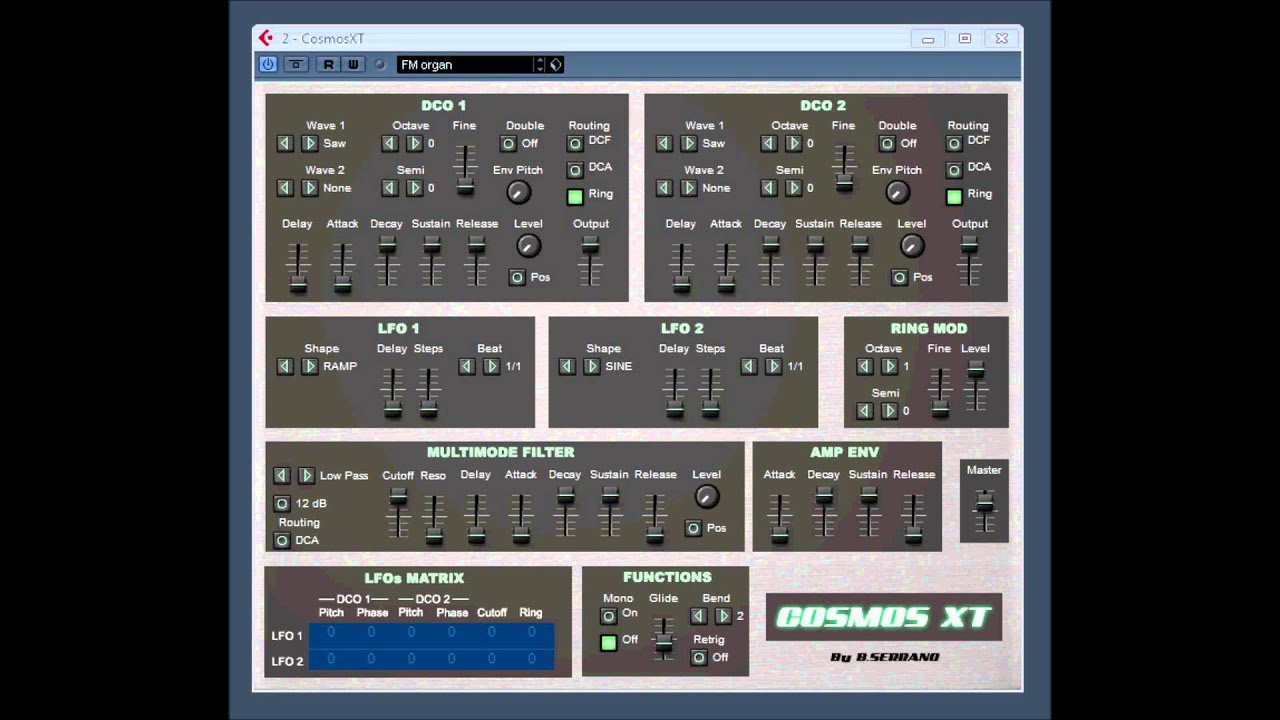The height and width of the screenshot is (720, 1280).
Task: Select previous DCO 1 Wave 2 waveform
Action: pyautogui.click(x=285, y=188)
